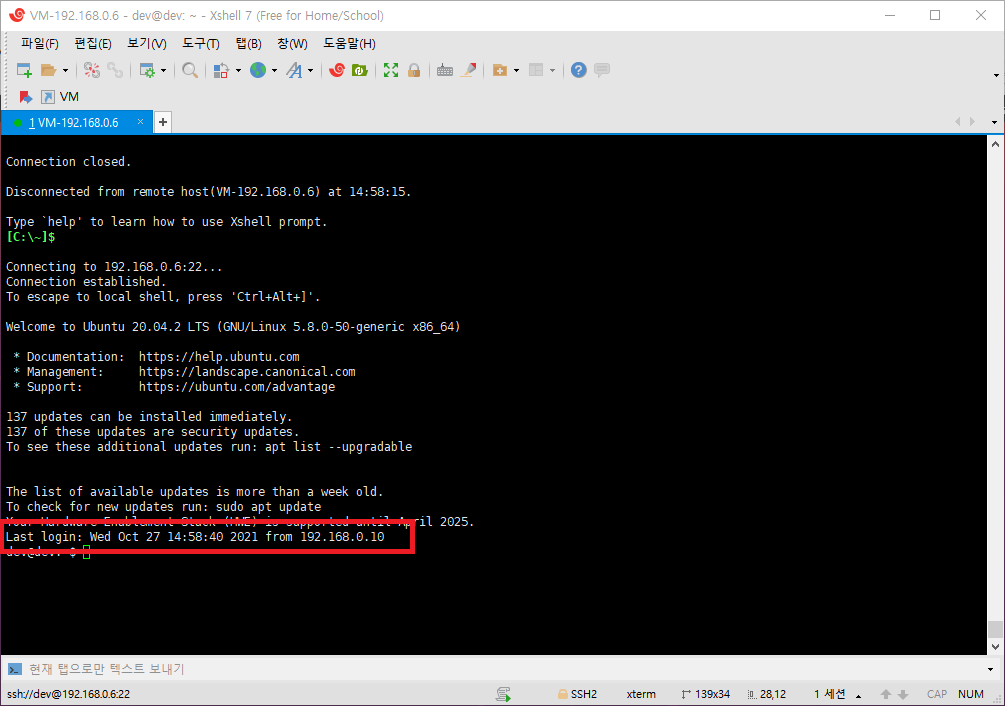The height and width of the screenshot is (706, 1005).
Task: Click the terminal scrollbar thumb
Action: coord(995,629)
